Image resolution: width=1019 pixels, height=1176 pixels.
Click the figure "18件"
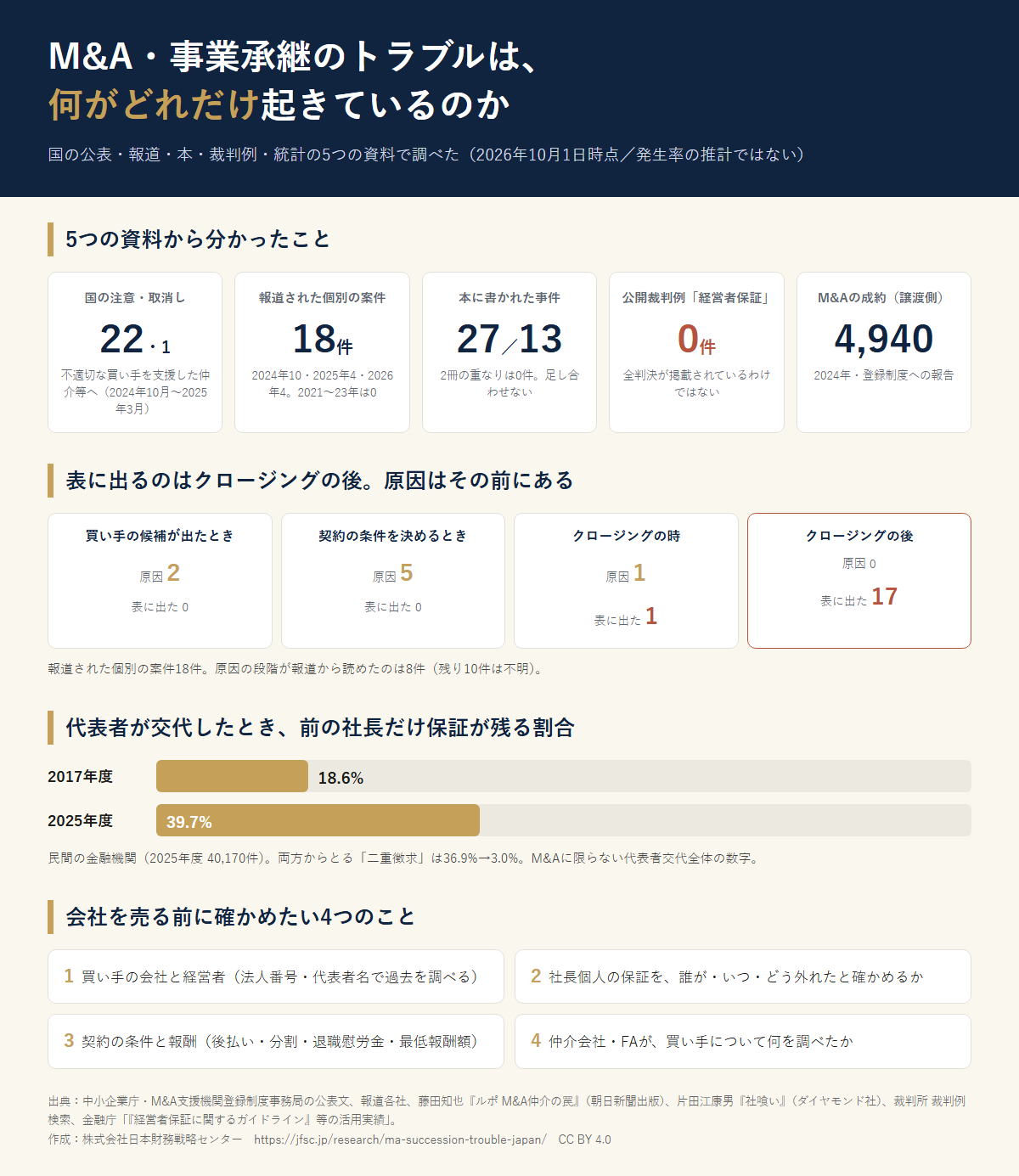[322, 340]
